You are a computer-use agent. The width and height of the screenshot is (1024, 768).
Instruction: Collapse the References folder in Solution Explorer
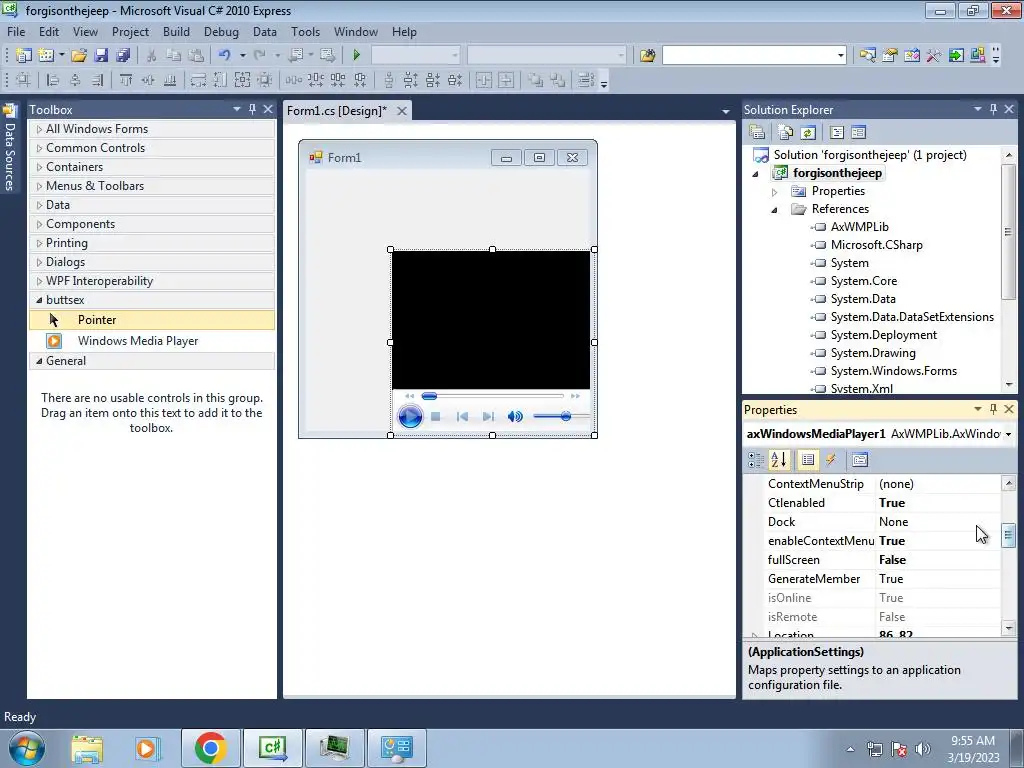coord(775,210)
